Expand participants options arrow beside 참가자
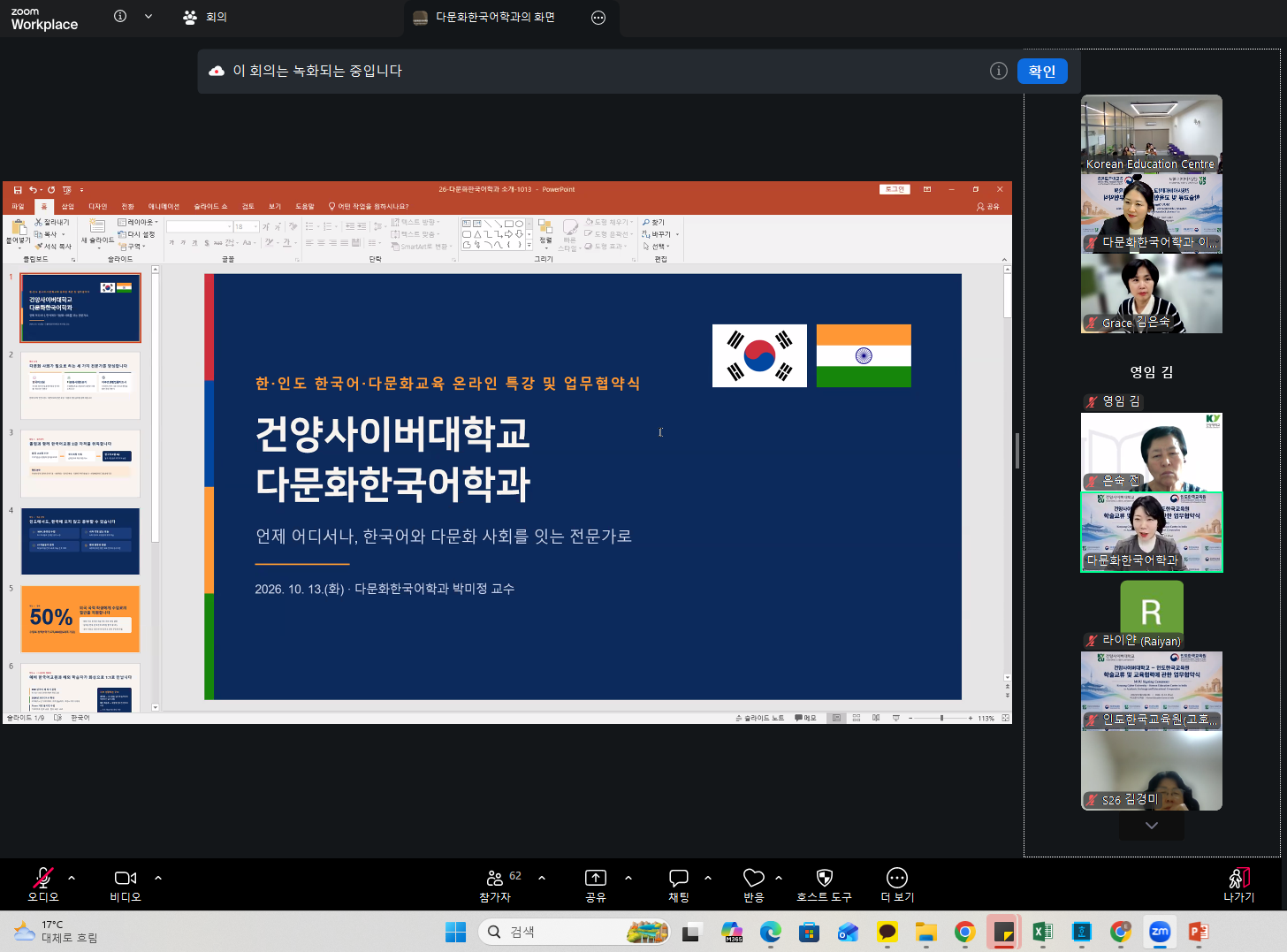 (x=542, y=878)
